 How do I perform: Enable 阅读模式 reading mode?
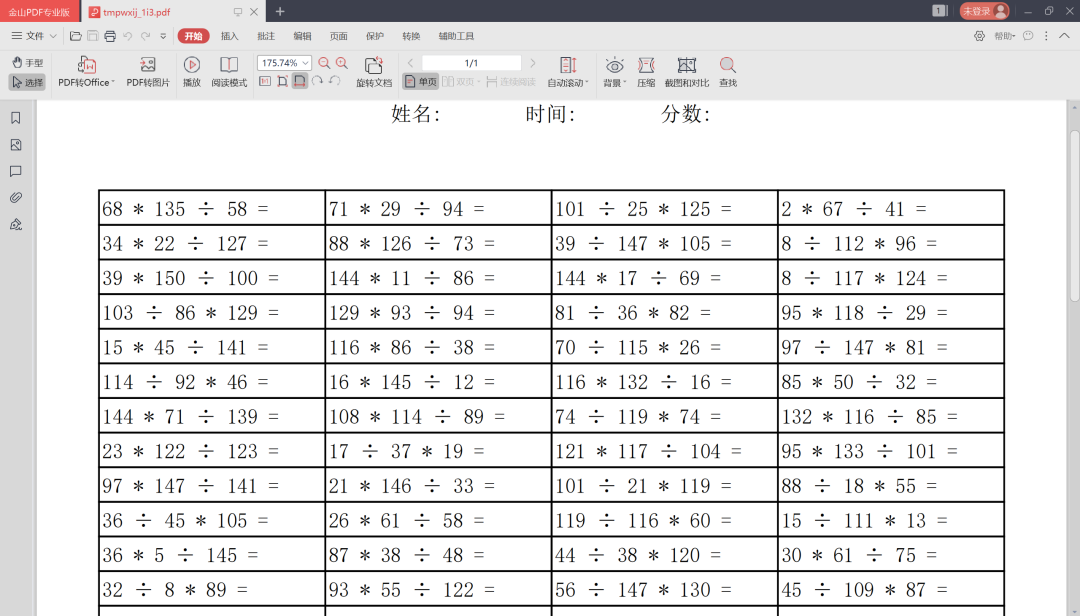click(229, 66)
